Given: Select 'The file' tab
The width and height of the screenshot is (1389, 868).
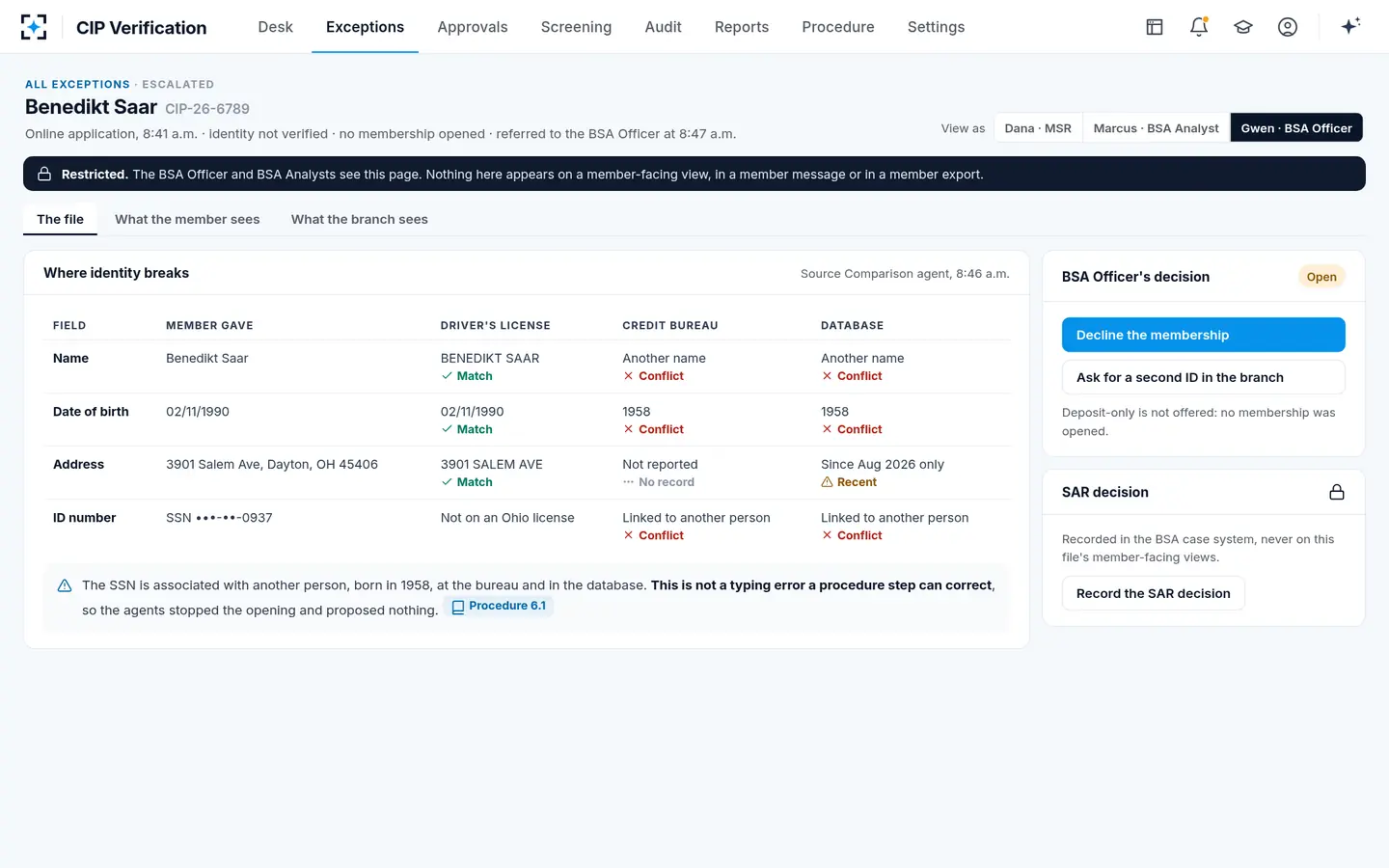Looking at the screenshot, I should [x=60, y=219].
